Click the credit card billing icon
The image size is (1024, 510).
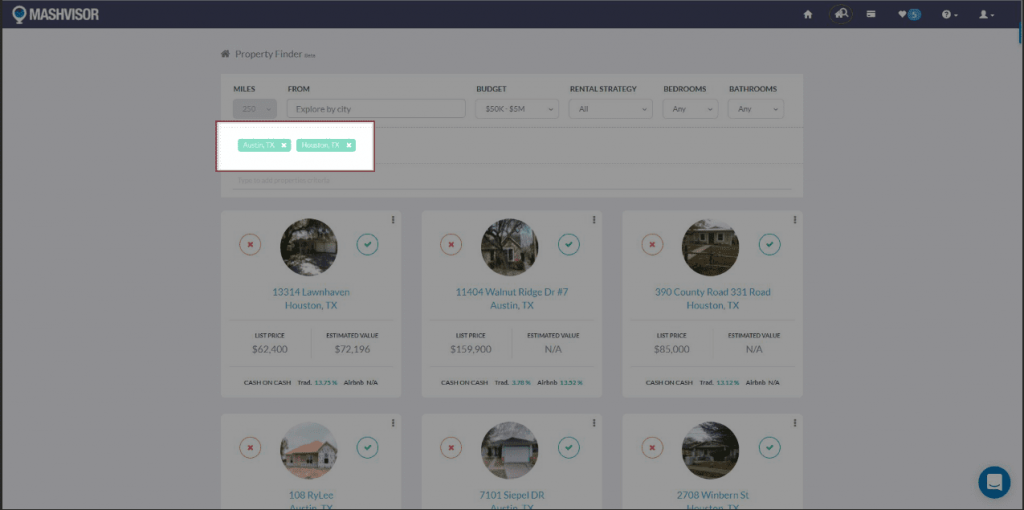[x=871, y=14]
